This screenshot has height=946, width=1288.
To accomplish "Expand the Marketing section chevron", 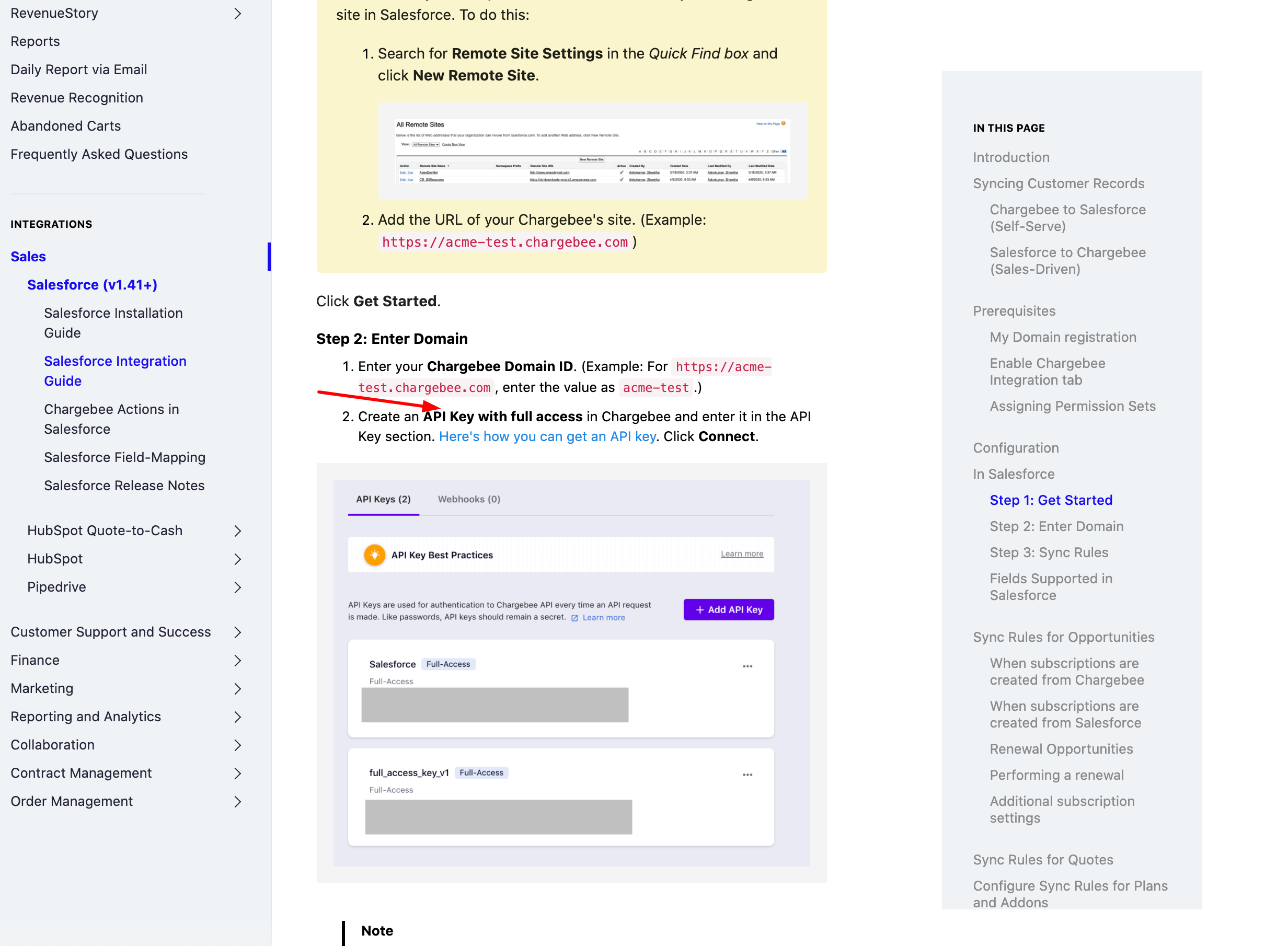I will coord(238,688).
